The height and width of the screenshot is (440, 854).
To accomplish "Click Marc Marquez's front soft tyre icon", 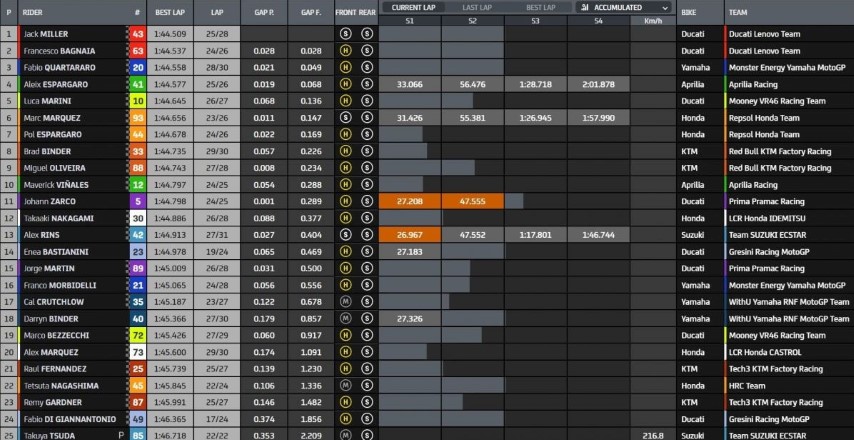I will [x=345, y=118].
